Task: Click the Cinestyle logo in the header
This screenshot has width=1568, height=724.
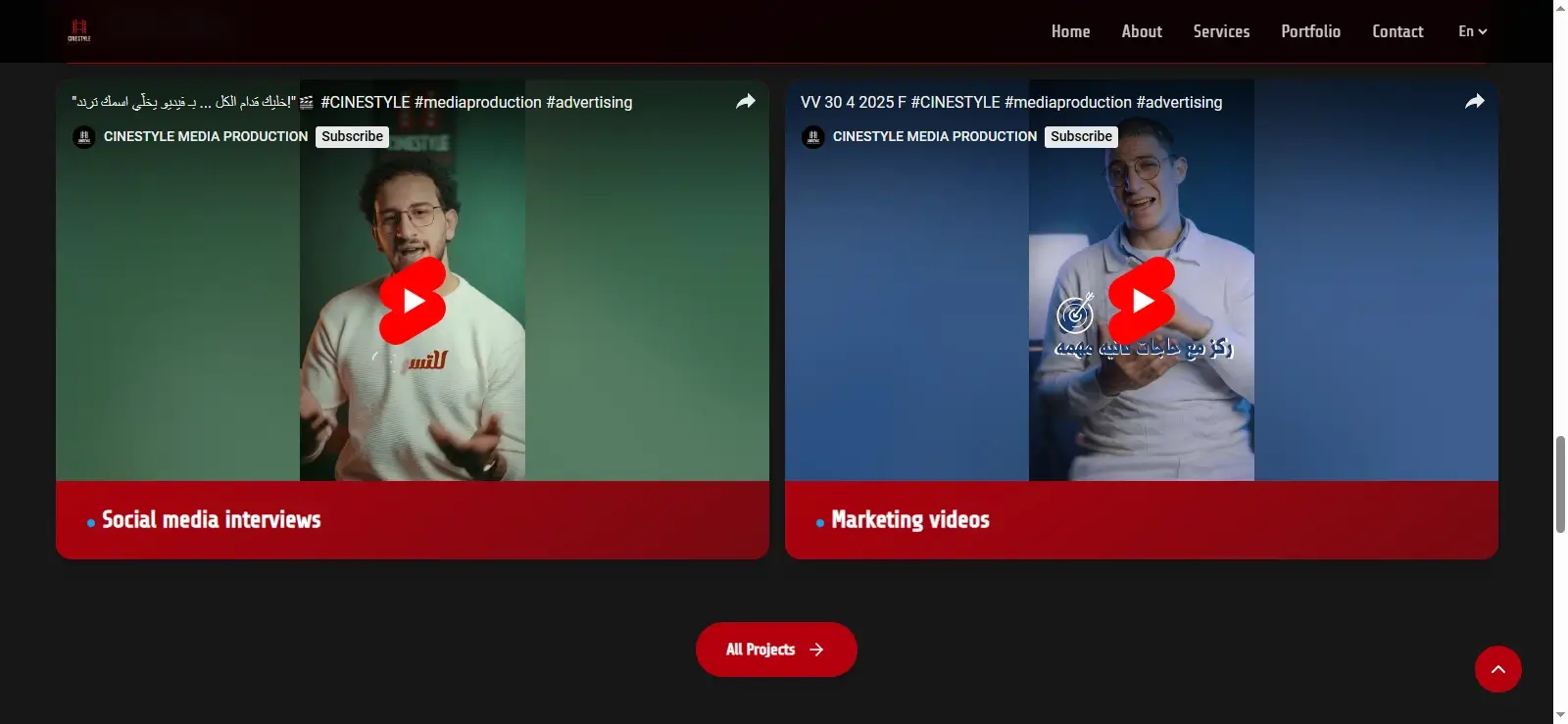Action: tap(79, 30)
